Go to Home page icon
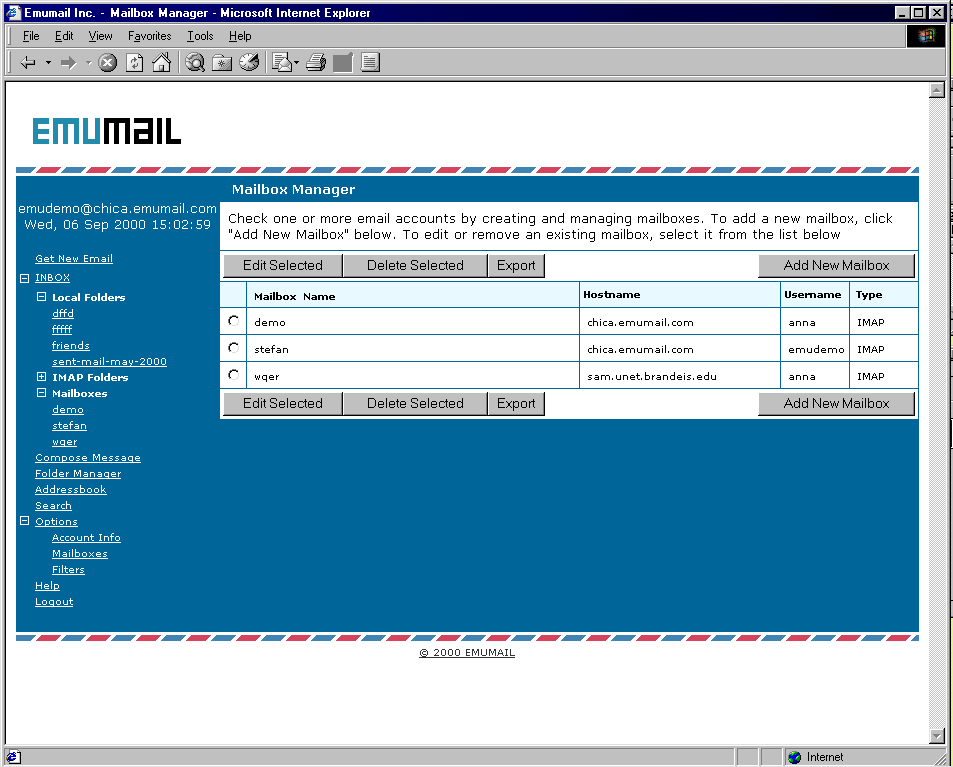The width and height of the screenshot is (953, 767). point(161,63)
